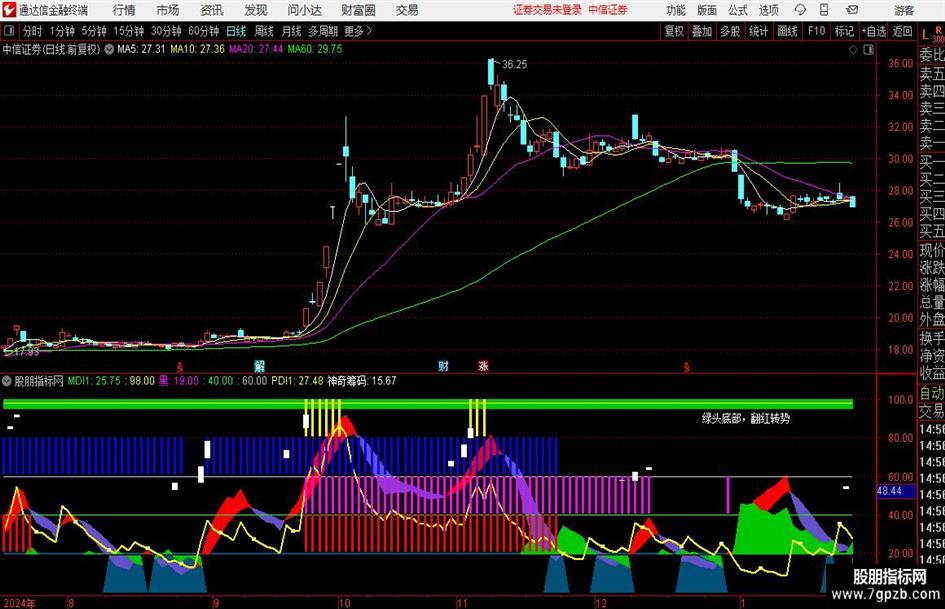
Task: Open the 多周期 multi-period view
Action: tap(323, 31)
